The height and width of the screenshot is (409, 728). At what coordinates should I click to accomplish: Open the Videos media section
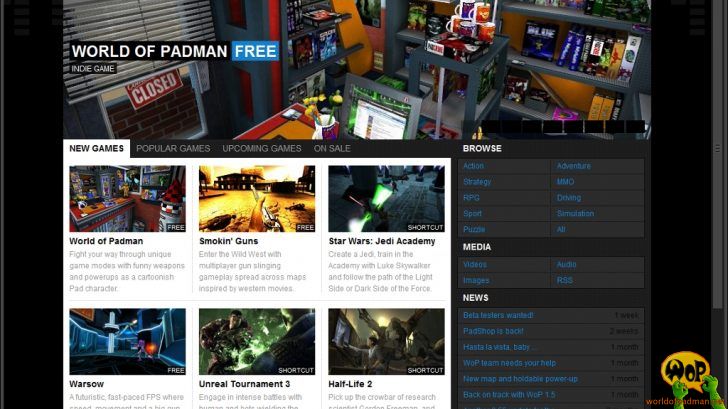click(x=475, y=265)
